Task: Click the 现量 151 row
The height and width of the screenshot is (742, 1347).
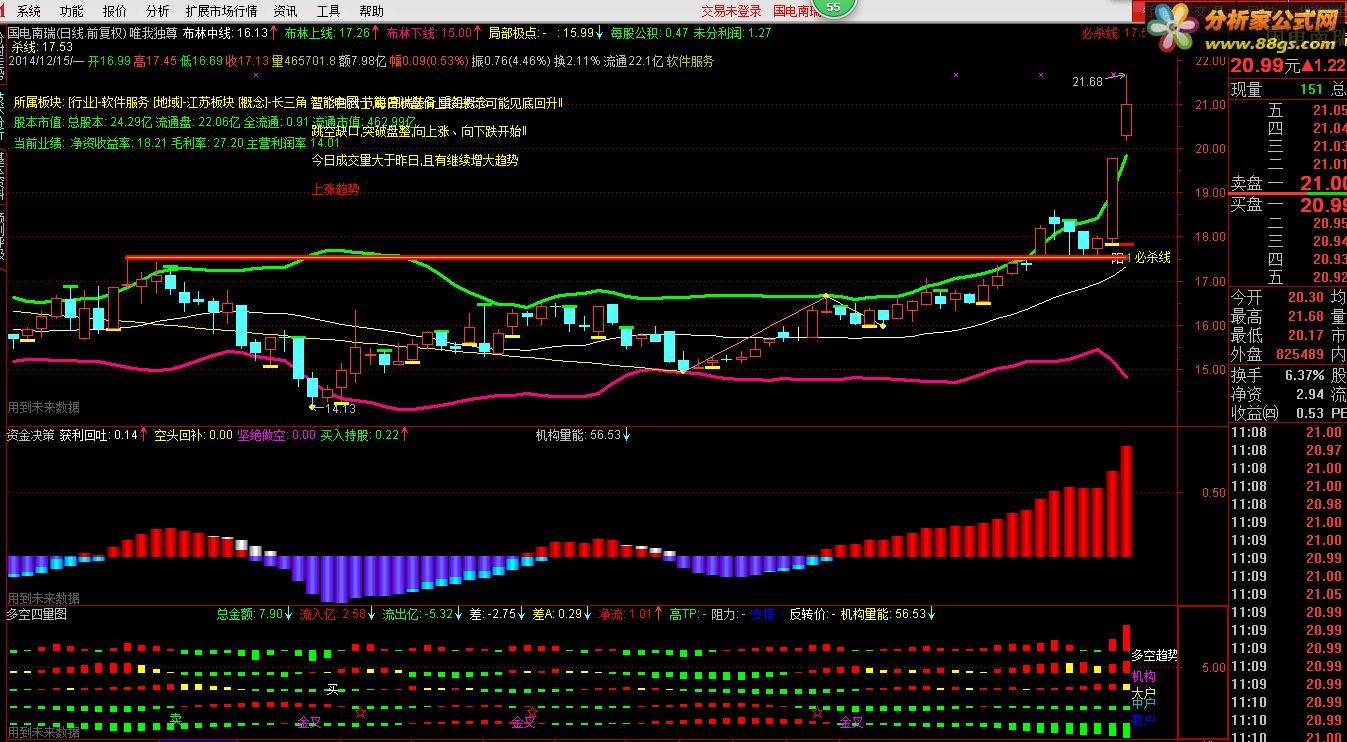Action: coord(1287,90)
